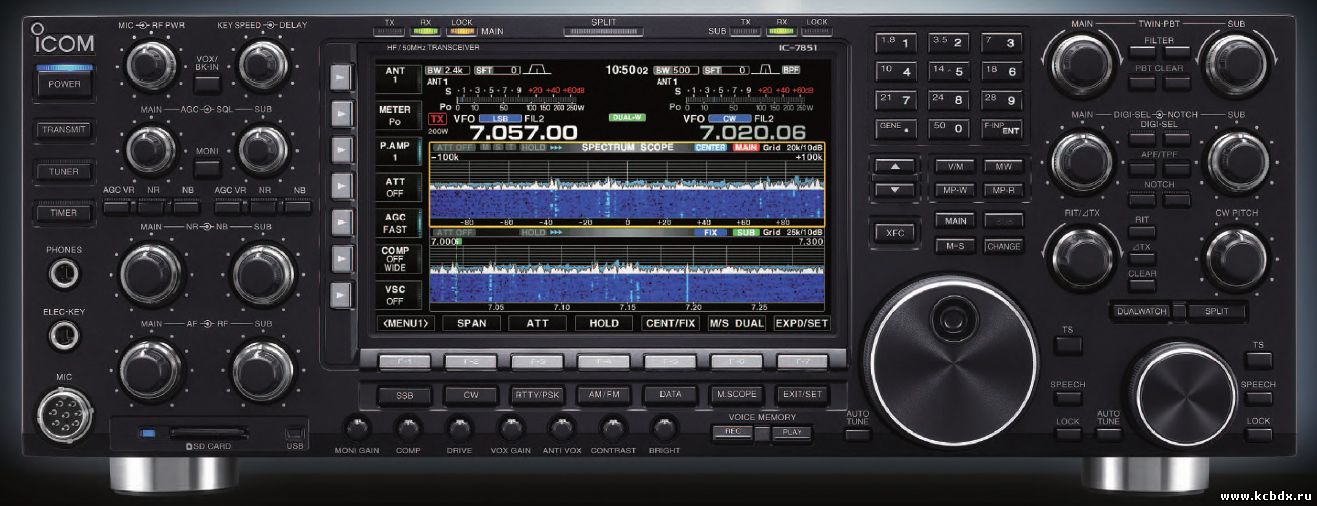Viewport: 1317px width, 506px height.
Task: Toggle the POWER switch
Action: [x=65, y=85]
